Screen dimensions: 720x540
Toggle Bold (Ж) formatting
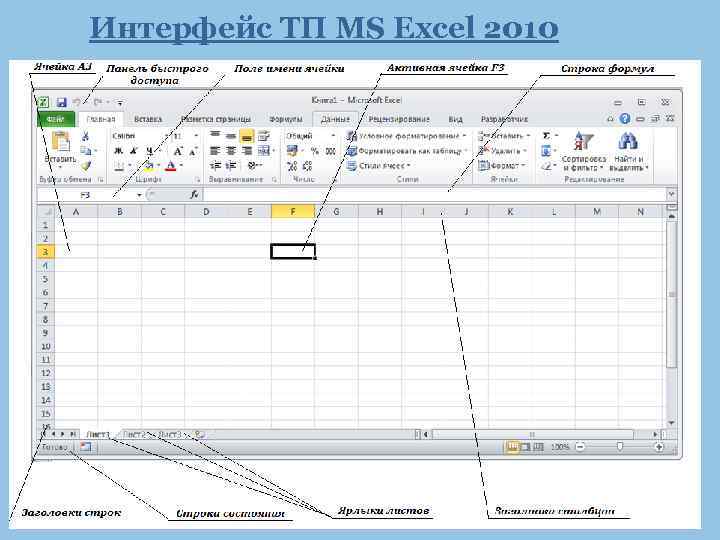coord(118,151)
